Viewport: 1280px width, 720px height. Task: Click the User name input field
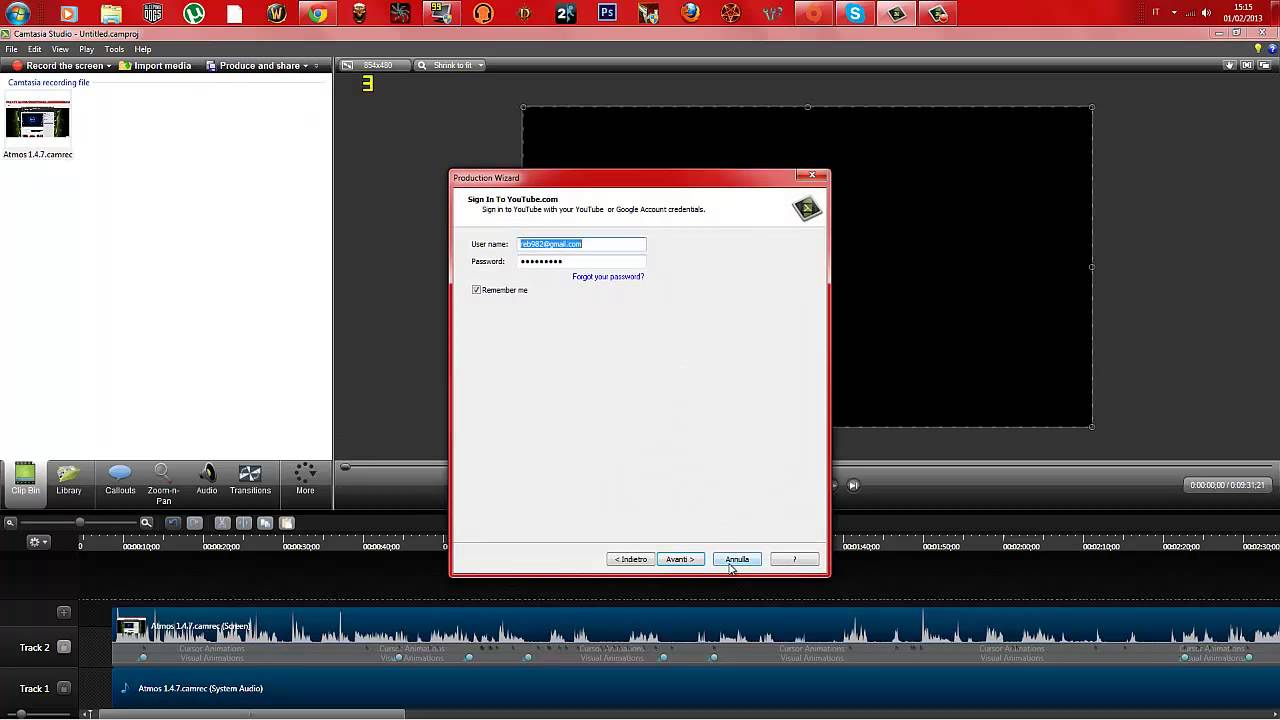(582, 244)
